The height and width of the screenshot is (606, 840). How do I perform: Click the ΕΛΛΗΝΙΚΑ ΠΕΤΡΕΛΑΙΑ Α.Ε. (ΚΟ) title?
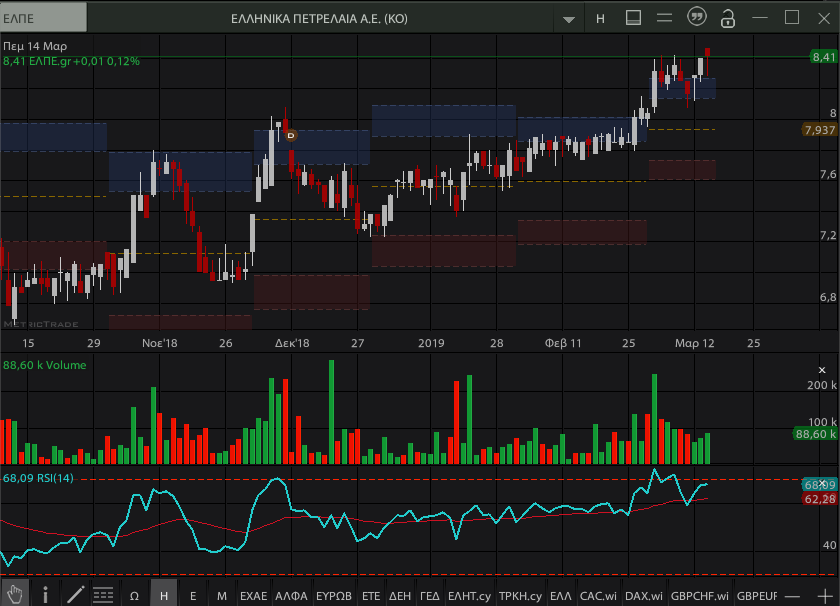click(319, 19)
